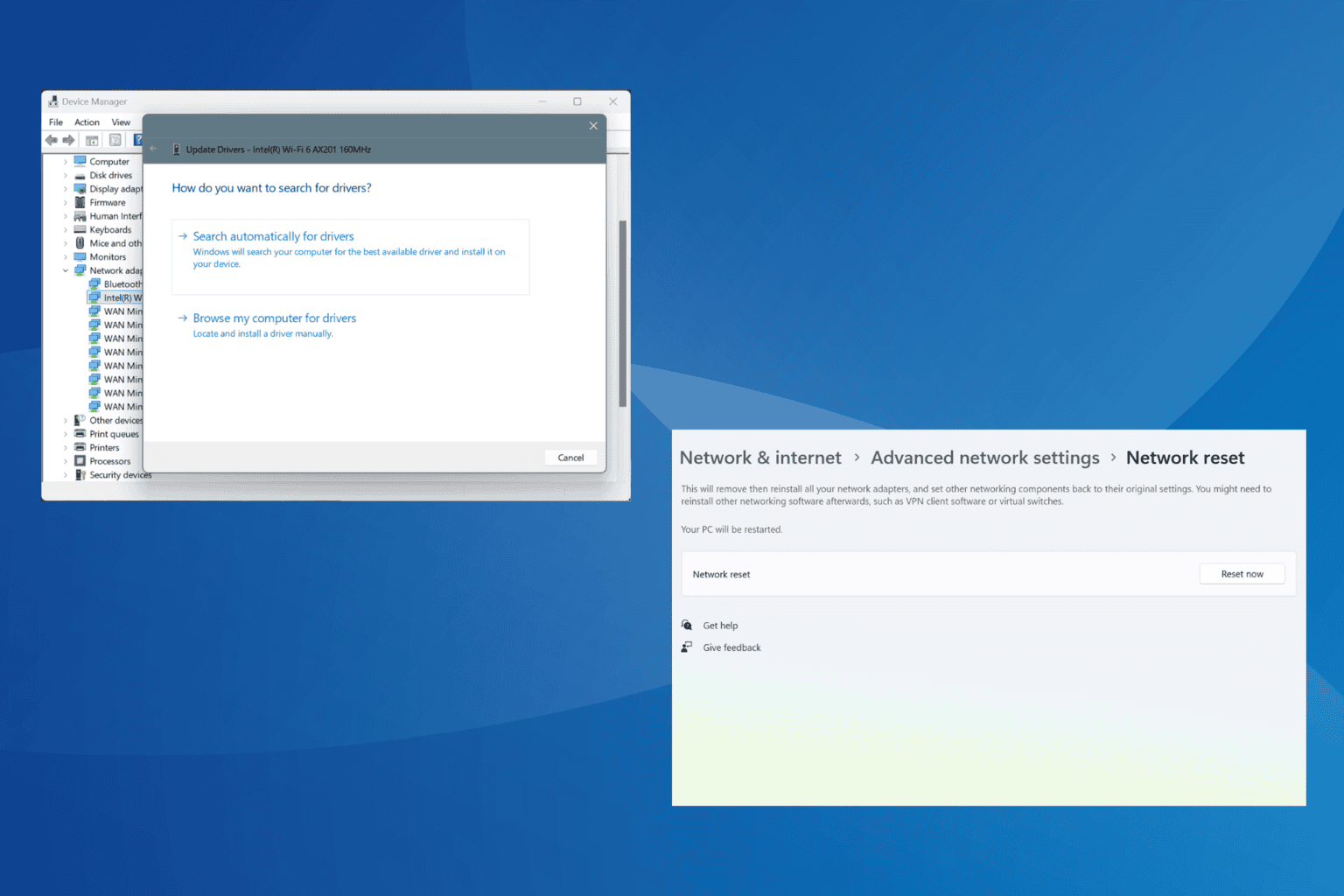Click the Device Manager vertical scrollbar
Viewport: 1344px width, 896px height.
(x=622, y=313)
